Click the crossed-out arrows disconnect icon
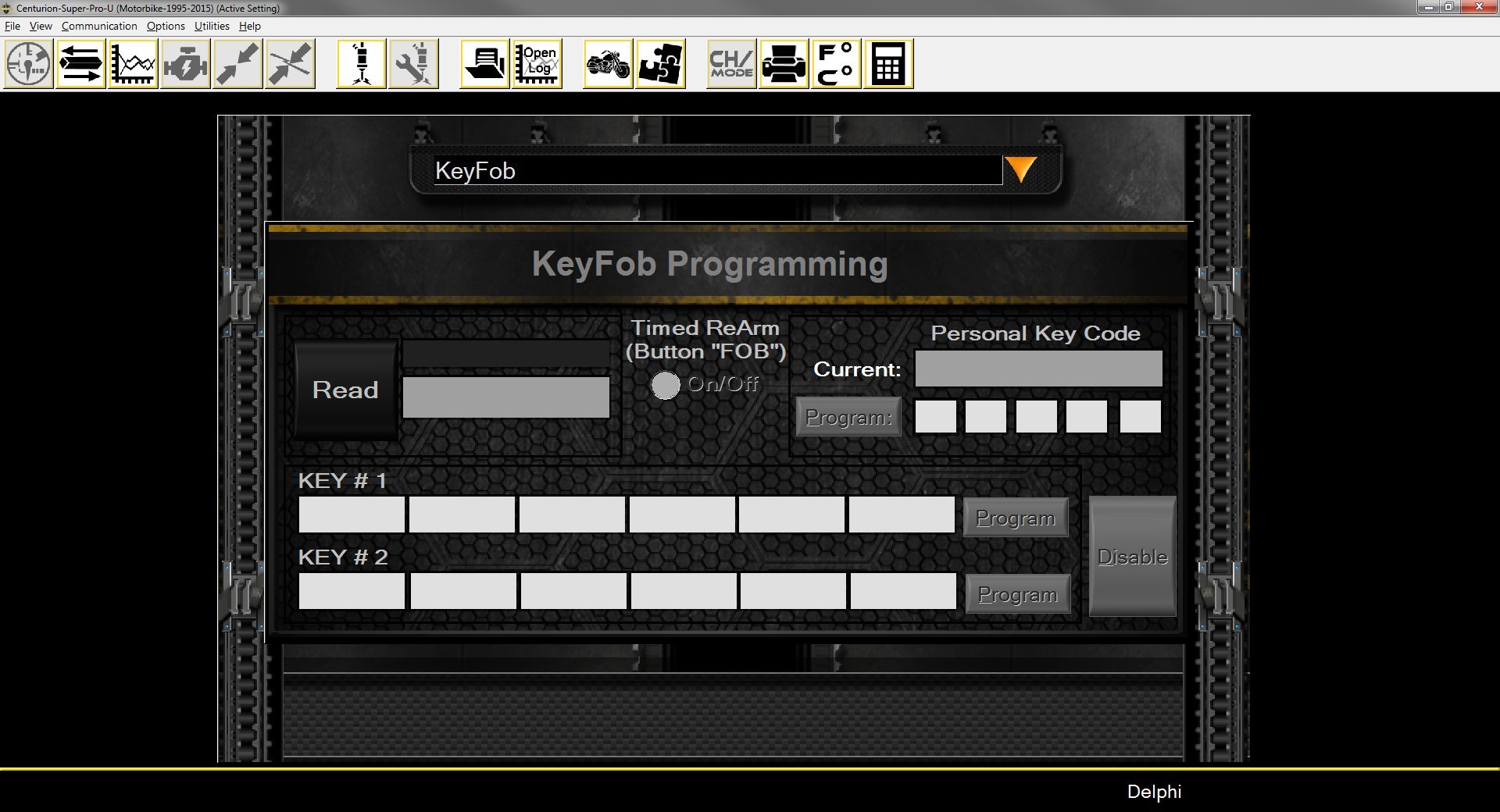 (290, 64)
